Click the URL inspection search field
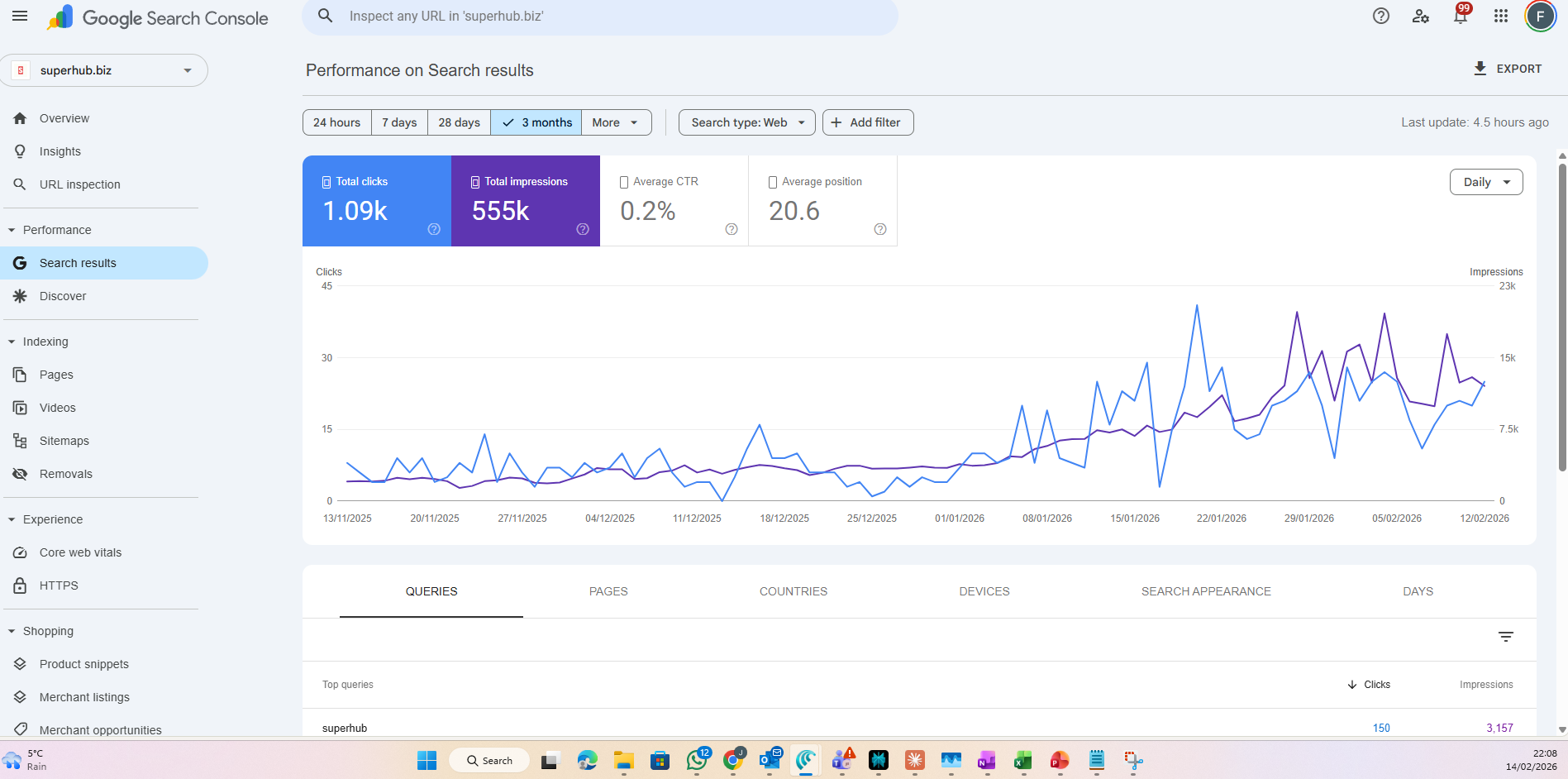This screenshot has height=779, width=1568. [600, 17]
